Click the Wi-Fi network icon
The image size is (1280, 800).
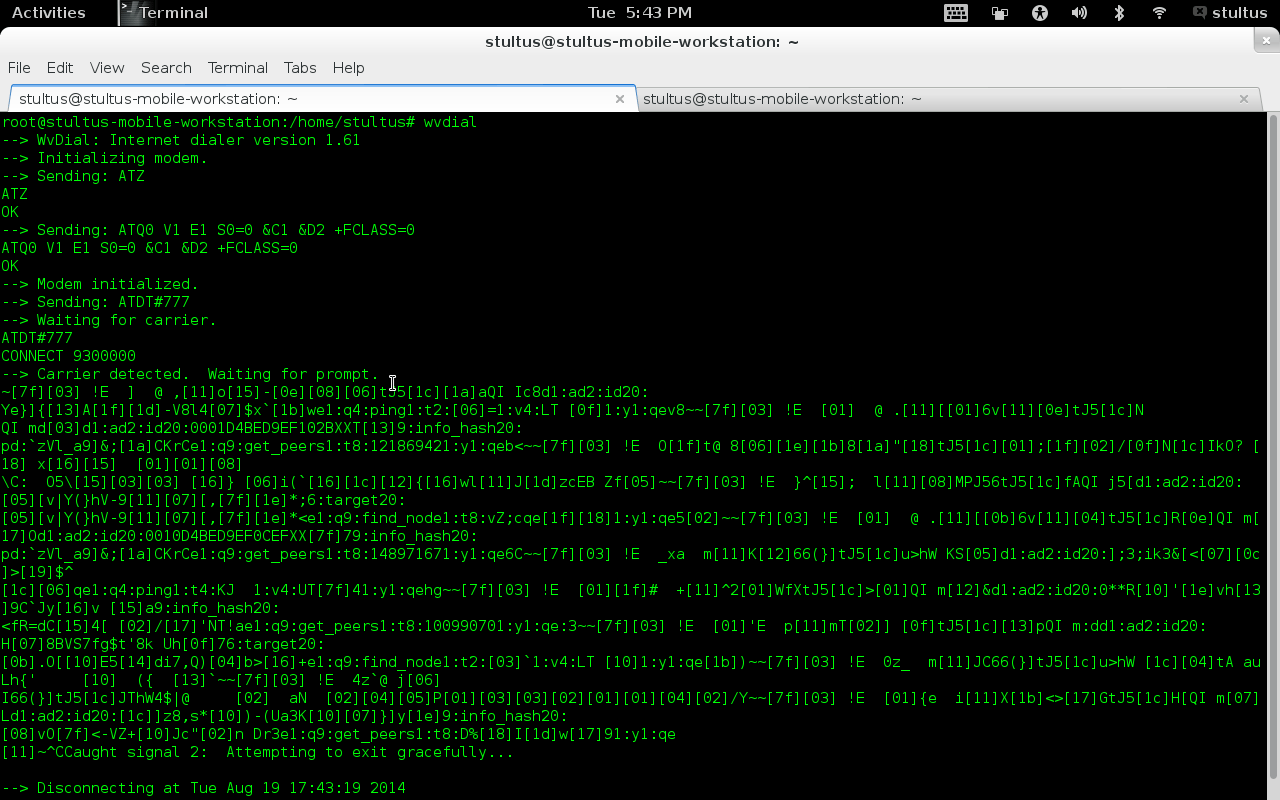(1159, 12)
